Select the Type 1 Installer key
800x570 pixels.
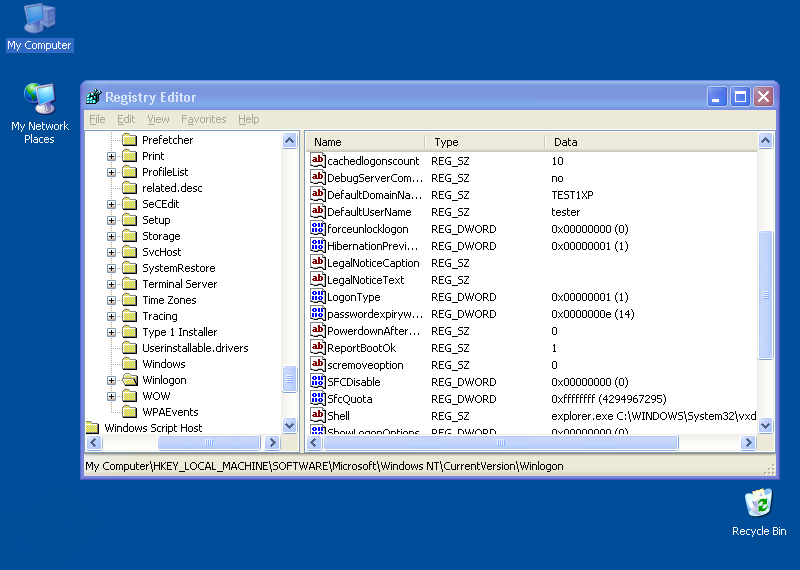(180, 332)
